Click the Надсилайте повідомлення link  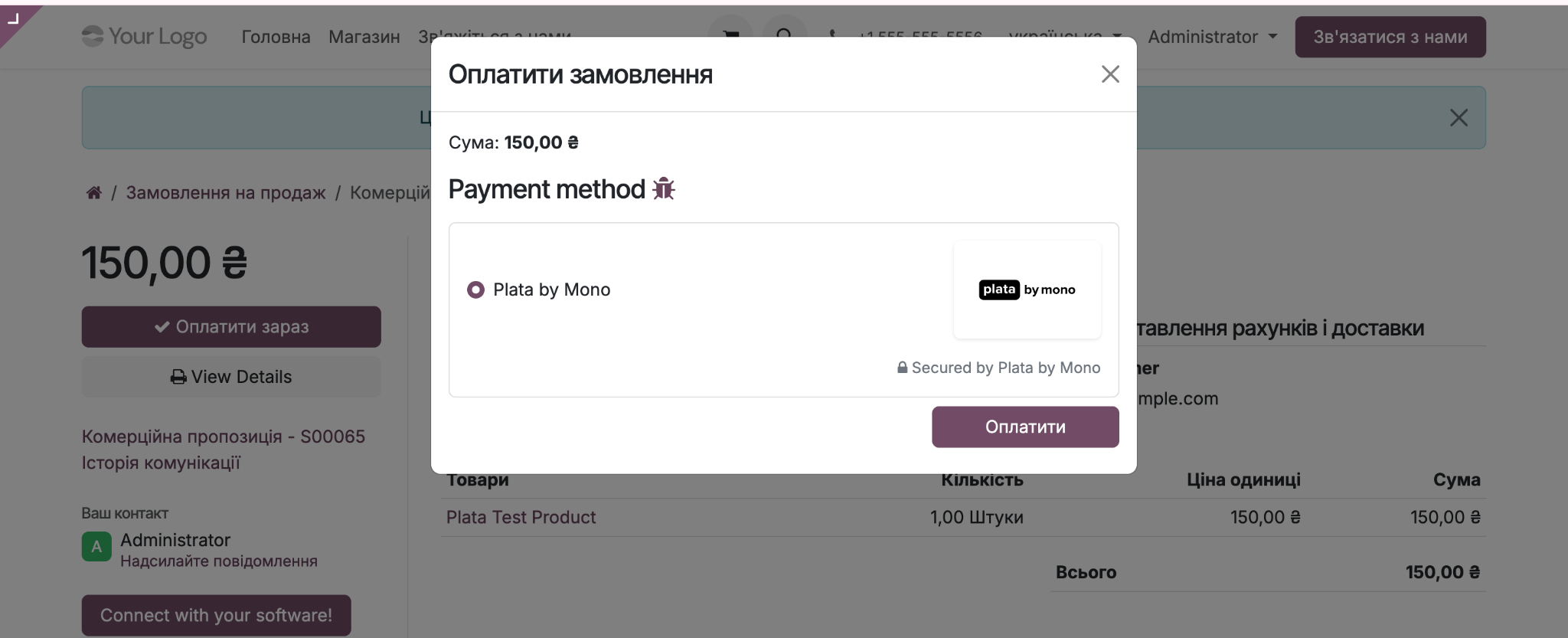point(219,561)
